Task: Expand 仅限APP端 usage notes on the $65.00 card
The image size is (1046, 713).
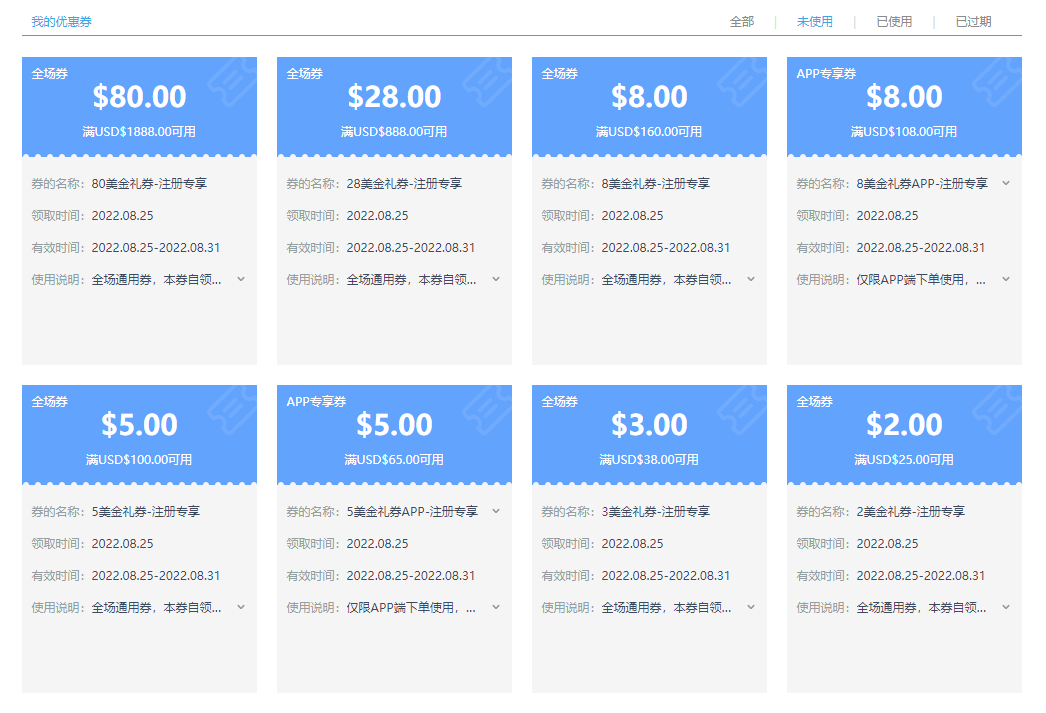Action: (496, 608)
